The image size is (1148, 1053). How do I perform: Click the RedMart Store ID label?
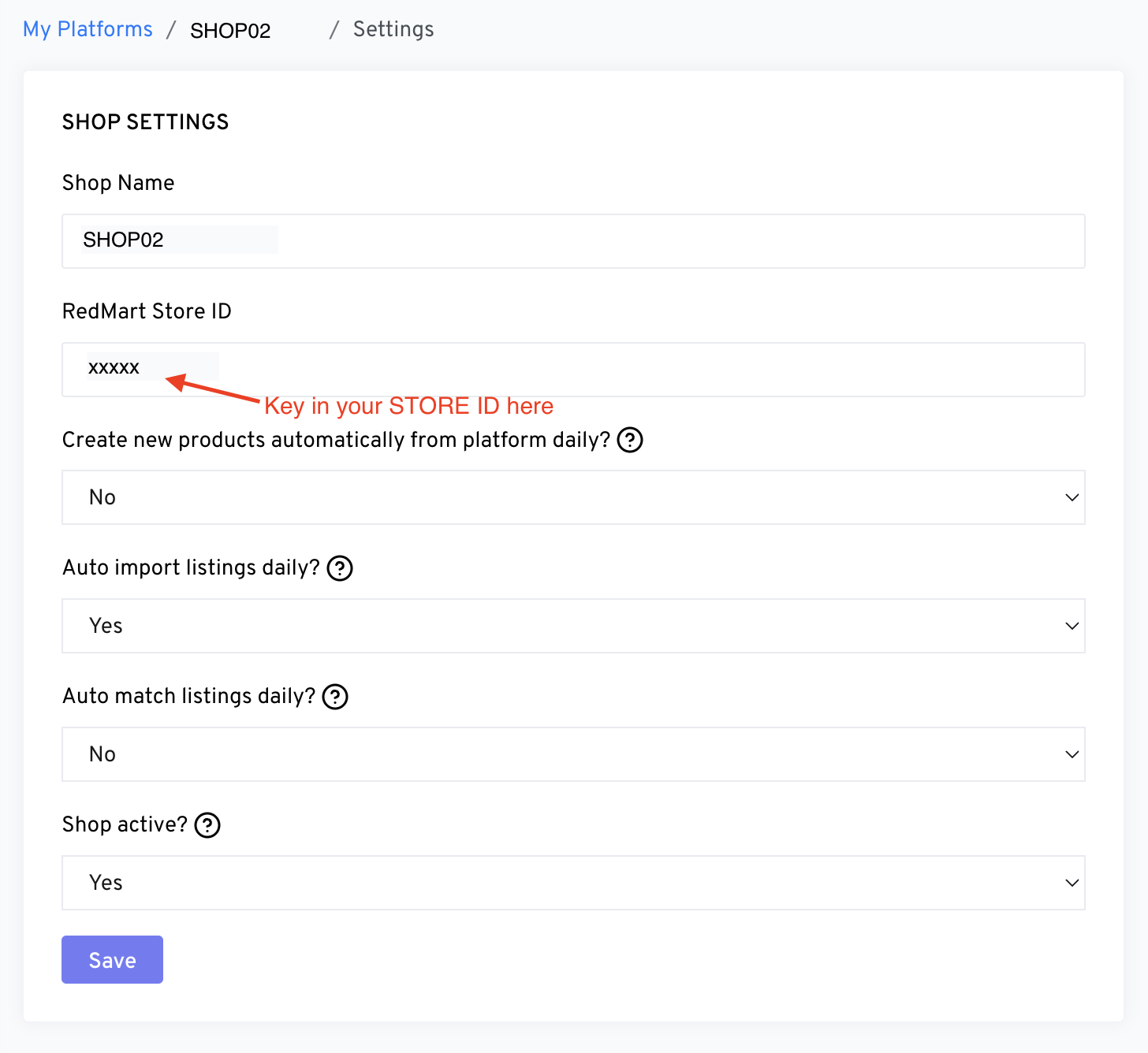coord(147,311)
